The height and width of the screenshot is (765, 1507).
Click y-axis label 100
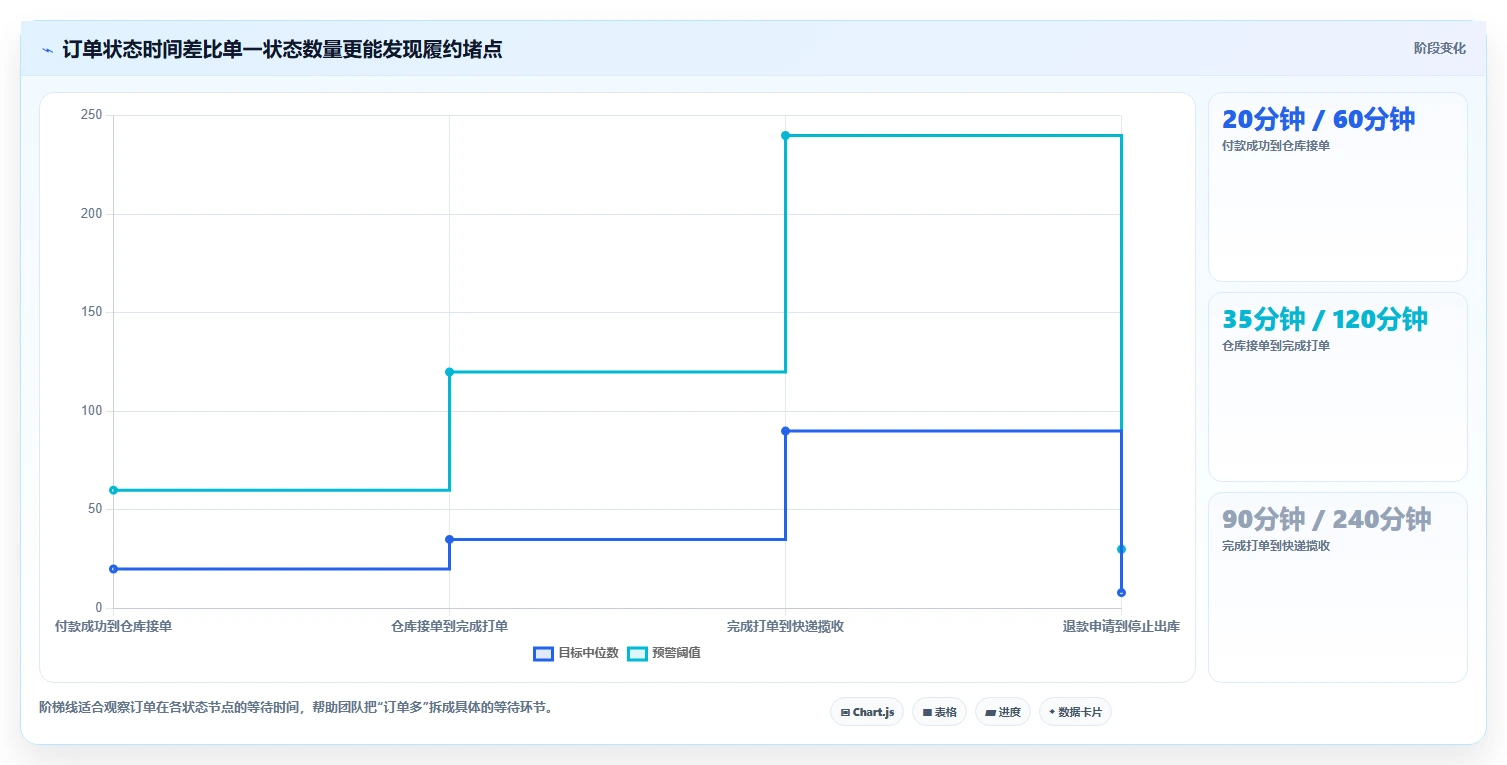point(91,411)
